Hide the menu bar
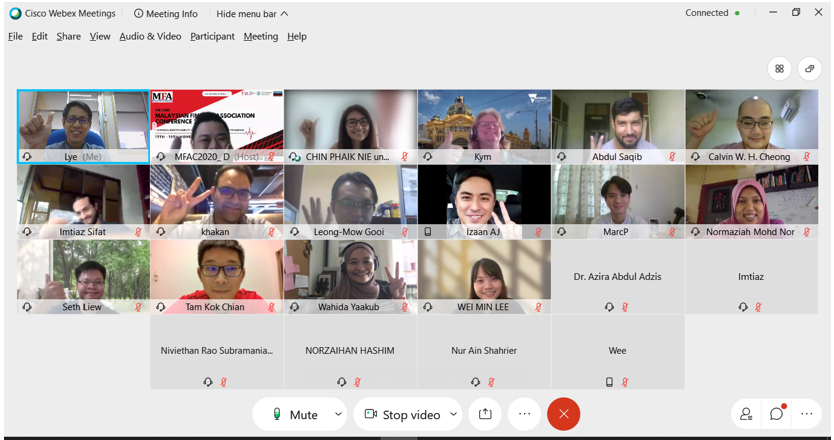 (252, 14)
